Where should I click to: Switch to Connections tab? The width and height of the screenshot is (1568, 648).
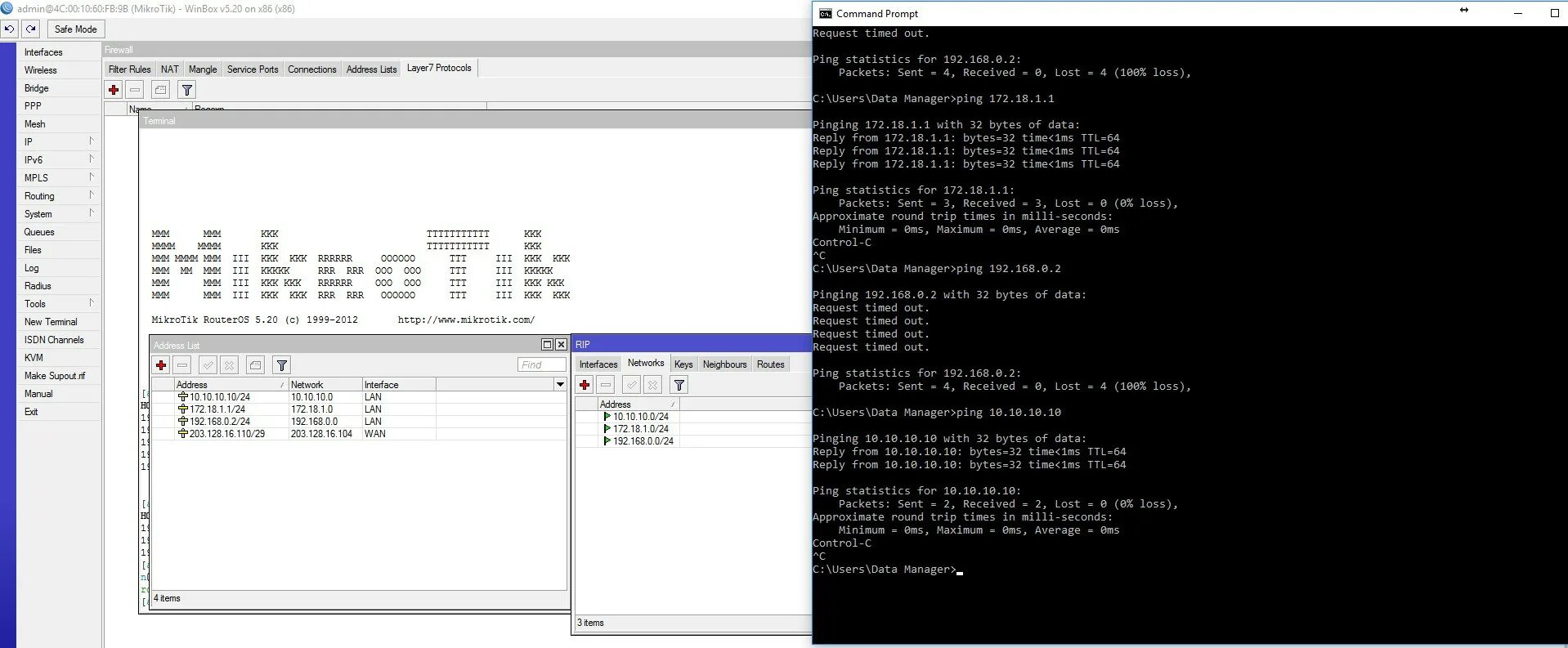pyautogui.click(x=312, y=69)
